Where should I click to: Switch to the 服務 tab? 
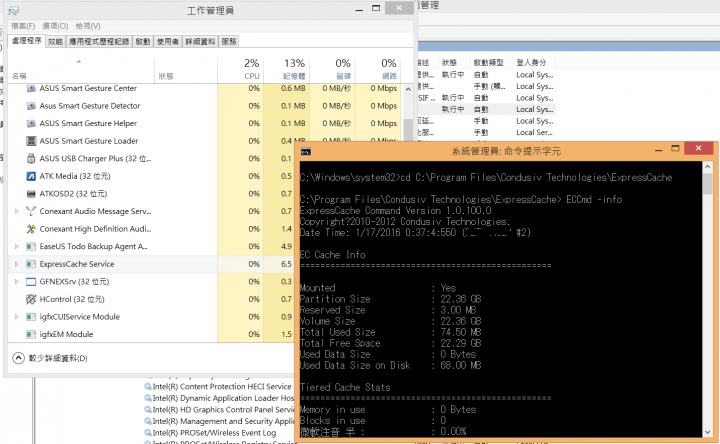coord(229,41)
